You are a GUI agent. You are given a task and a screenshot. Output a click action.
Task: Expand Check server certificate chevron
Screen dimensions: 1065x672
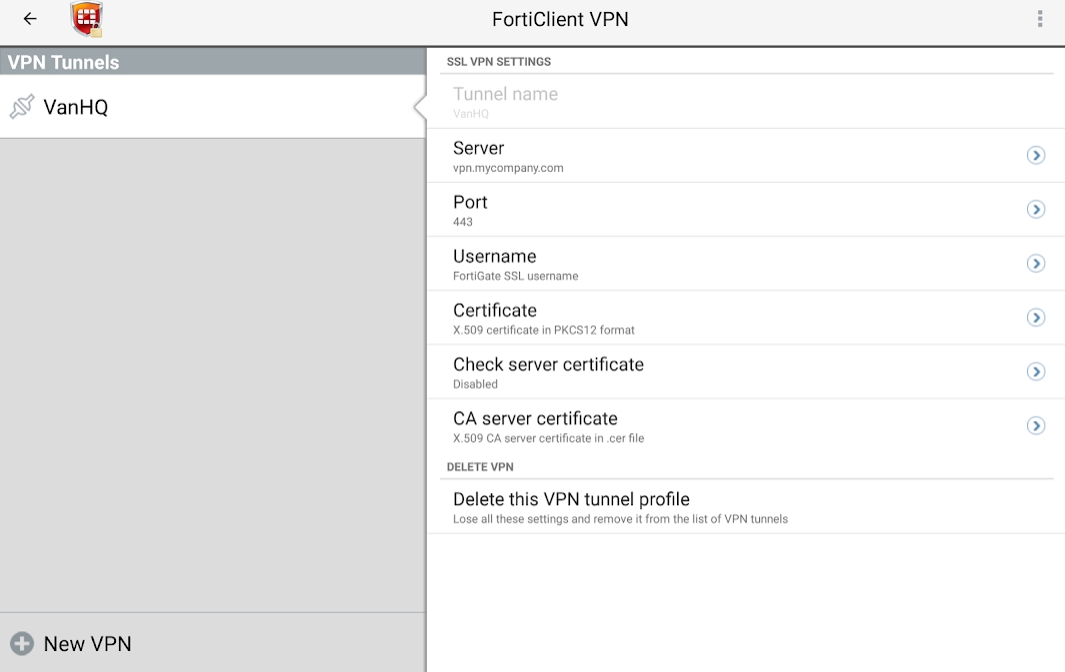(1036, 371)
